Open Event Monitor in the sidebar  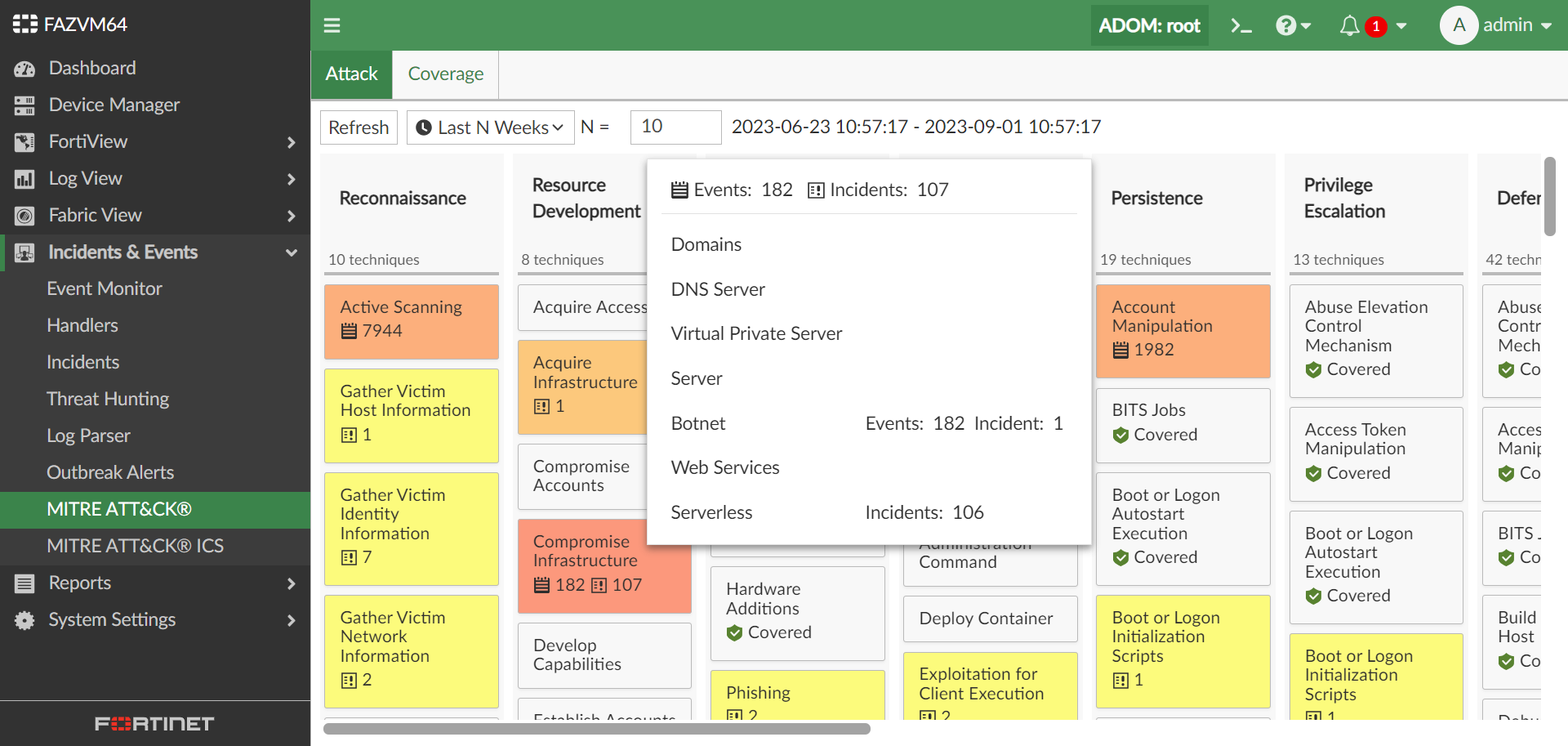click(x=105, y=288)
